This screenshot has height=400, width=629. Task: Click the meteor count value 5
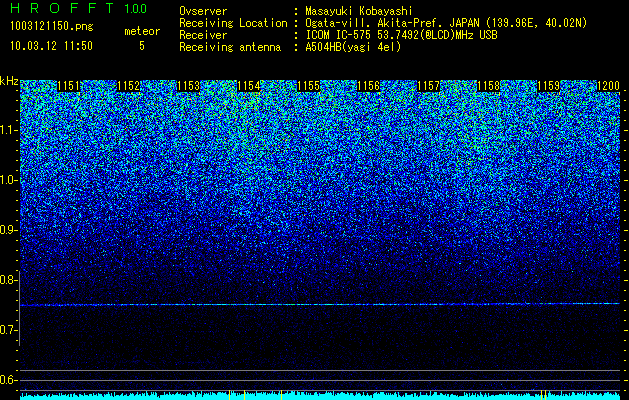click(x=142, y=46)
